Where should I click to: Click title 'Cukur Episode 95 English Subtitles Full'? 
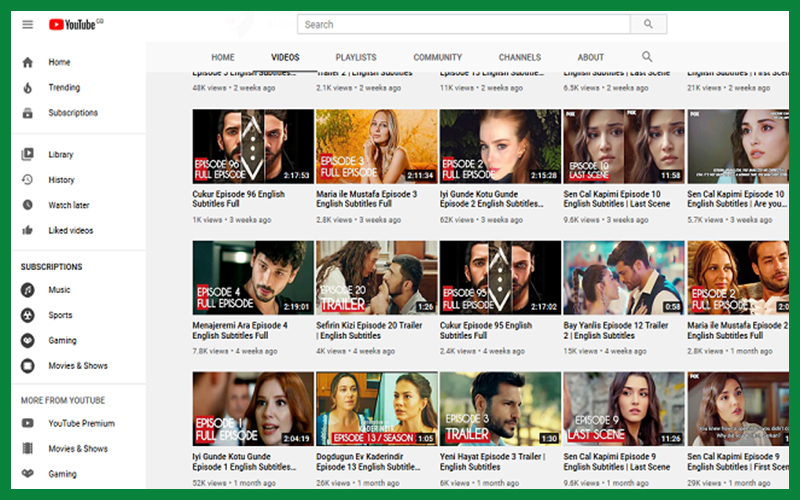pos(486,330)
